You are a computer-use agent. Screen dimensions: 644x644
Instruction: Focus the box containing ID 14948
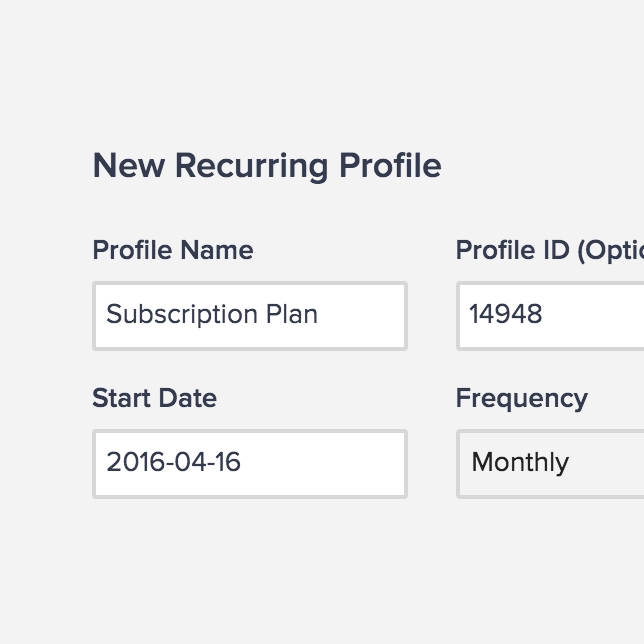click(x=550, y=316)
